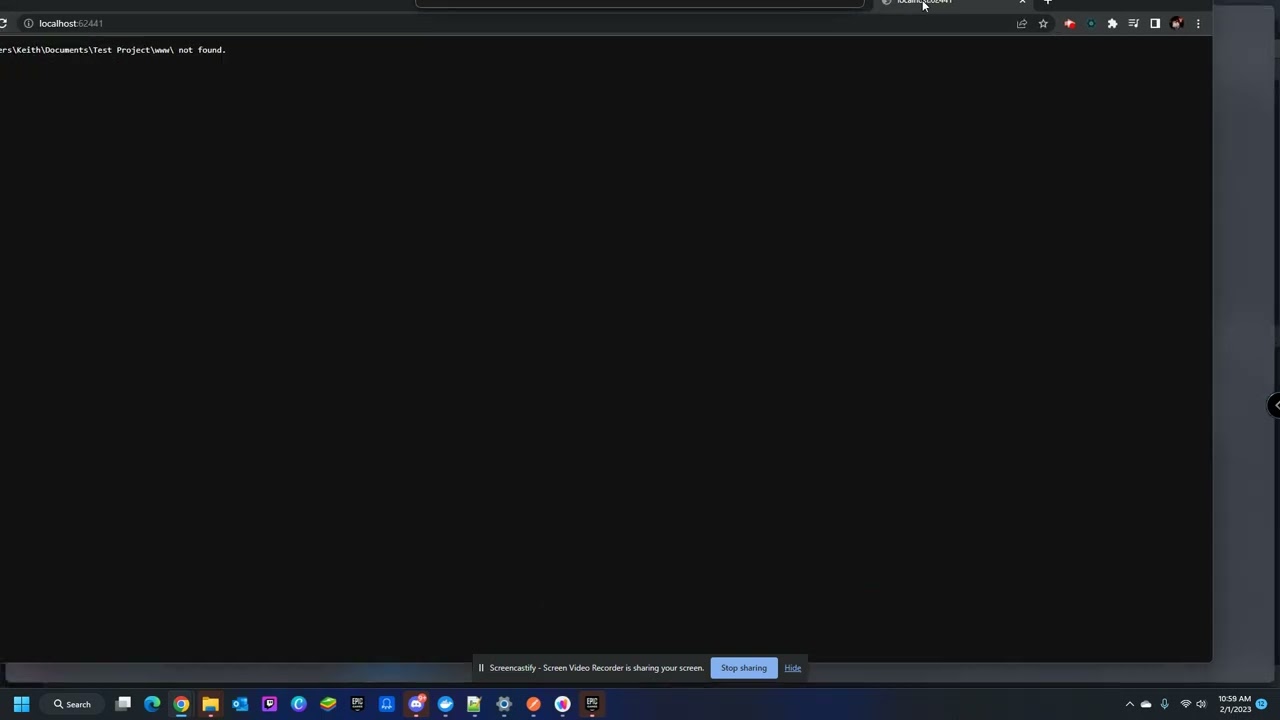Open the picture editor taskbar icon
Image resolution: width=1280 pixels, height=720 pixels.
[474, 704]
